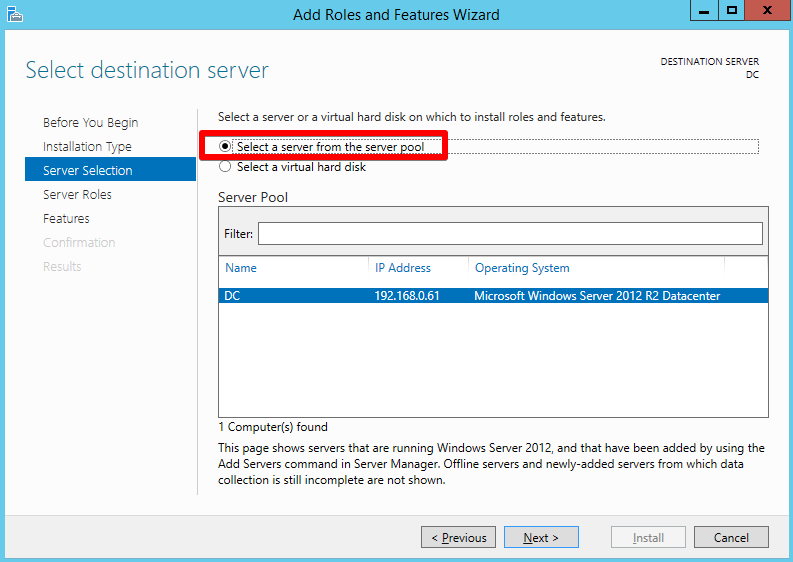Sort server list by Name column
This screenshot has height=562, width=793.
tap(241, 268)
